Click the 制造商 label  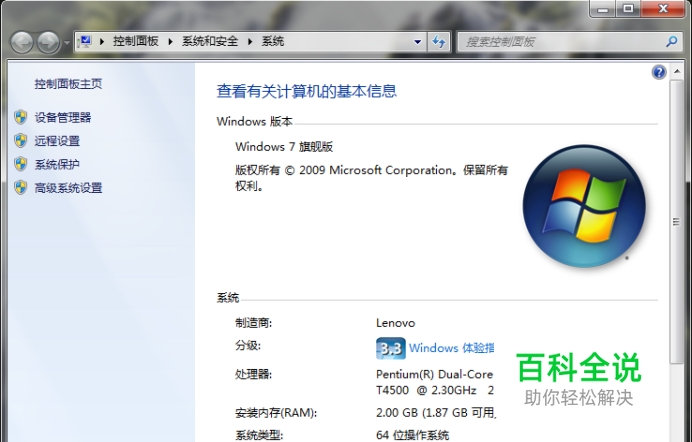pyautogui.click(x=253, y=323)
